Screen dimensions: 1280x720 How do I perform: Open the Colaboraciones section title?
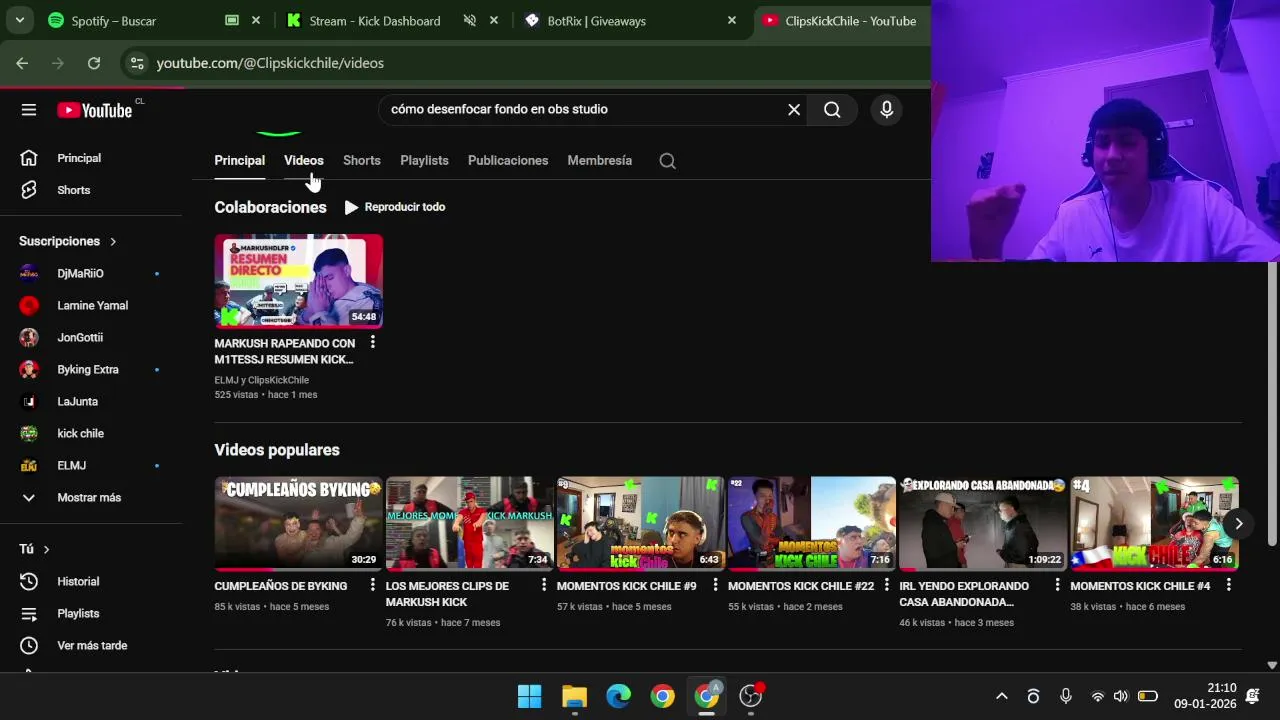(270, 207)
